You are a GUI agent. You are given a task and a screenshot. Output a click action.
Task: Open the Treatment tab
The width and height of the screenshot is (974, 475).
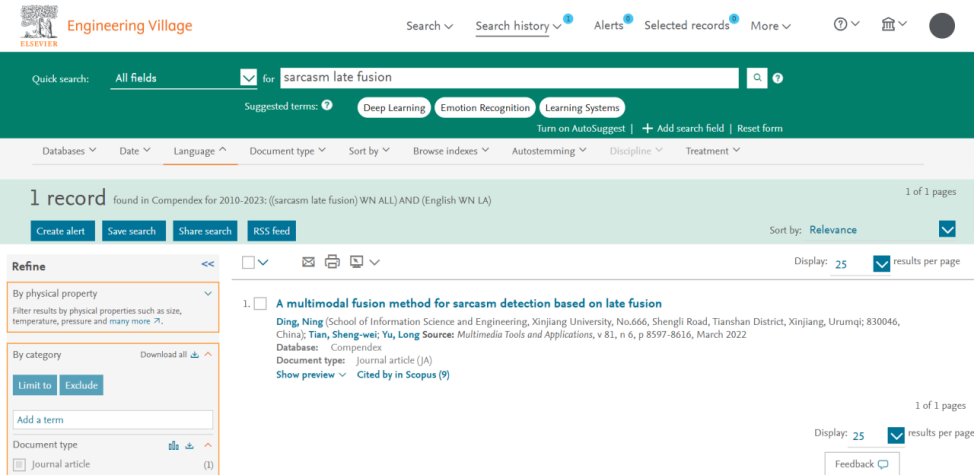click(712, 151)
